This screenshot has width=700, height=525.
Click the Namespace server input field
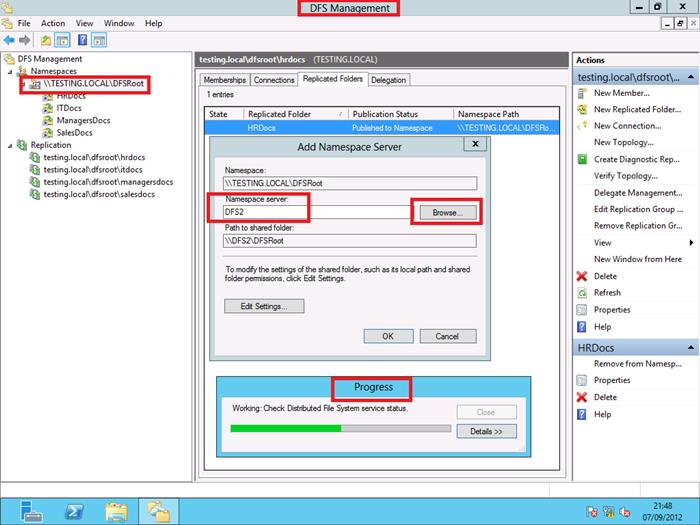[x=317, y=212]
